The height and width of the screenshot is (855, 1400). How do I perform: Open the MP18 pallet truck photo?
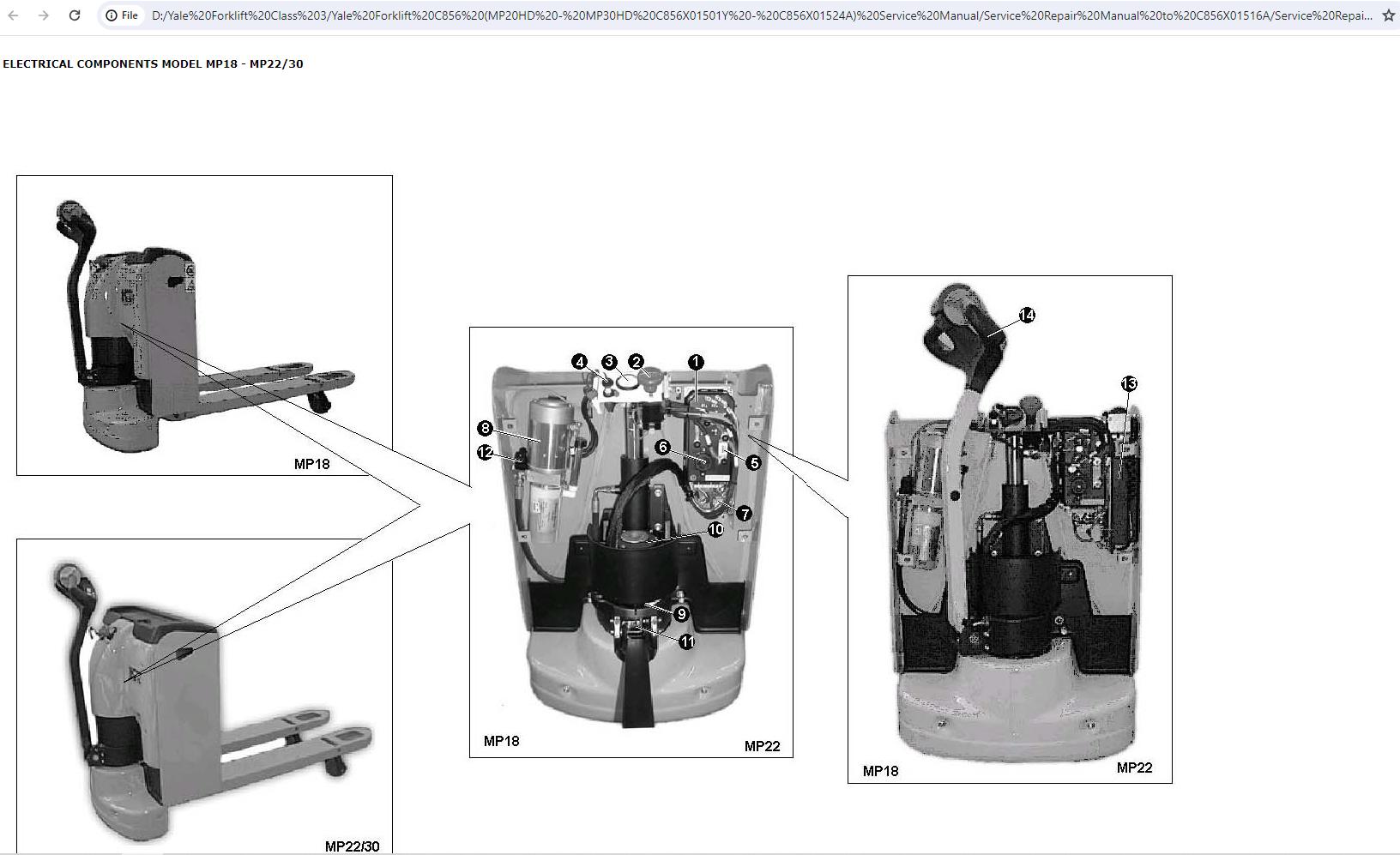(204, 325)
